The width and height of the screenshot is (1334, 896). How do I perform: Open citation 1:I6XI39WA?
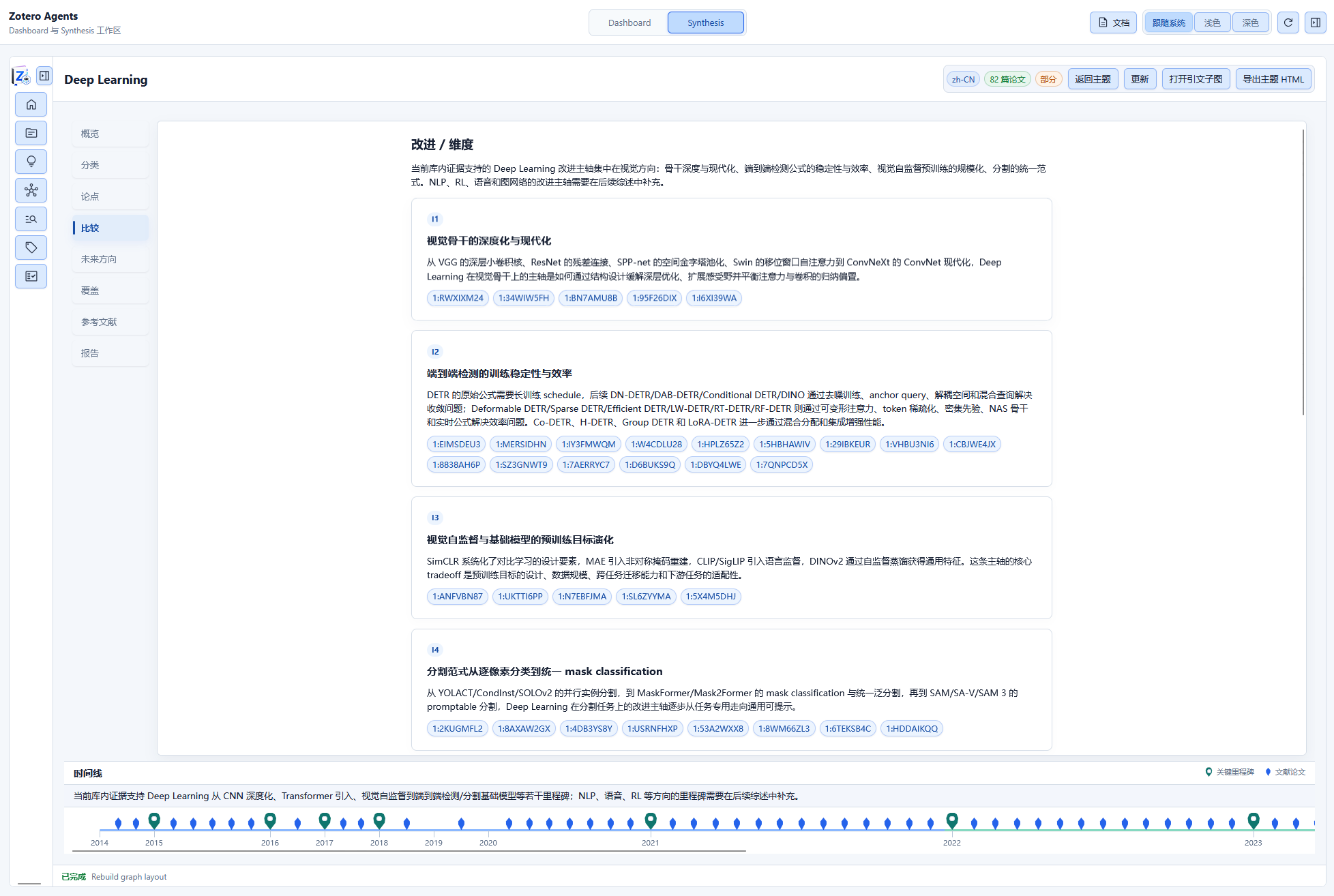tap(714, 298)
